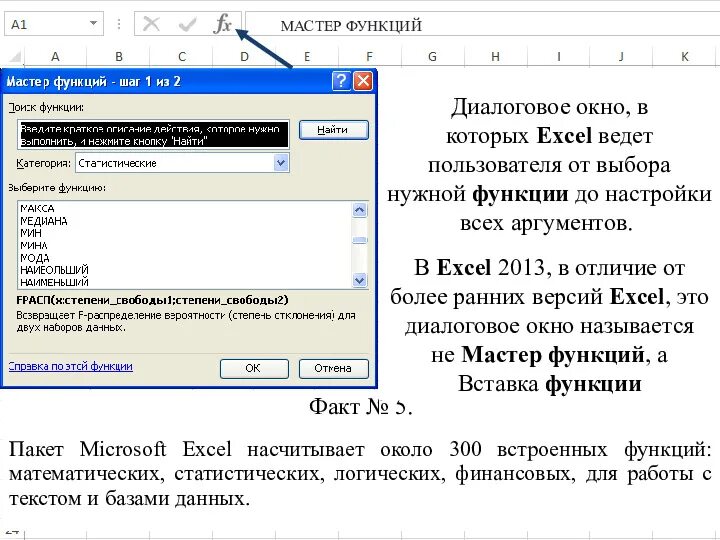Click the function search text box
The width and height of the screenshot is (720, 540).
click(153, 135)
